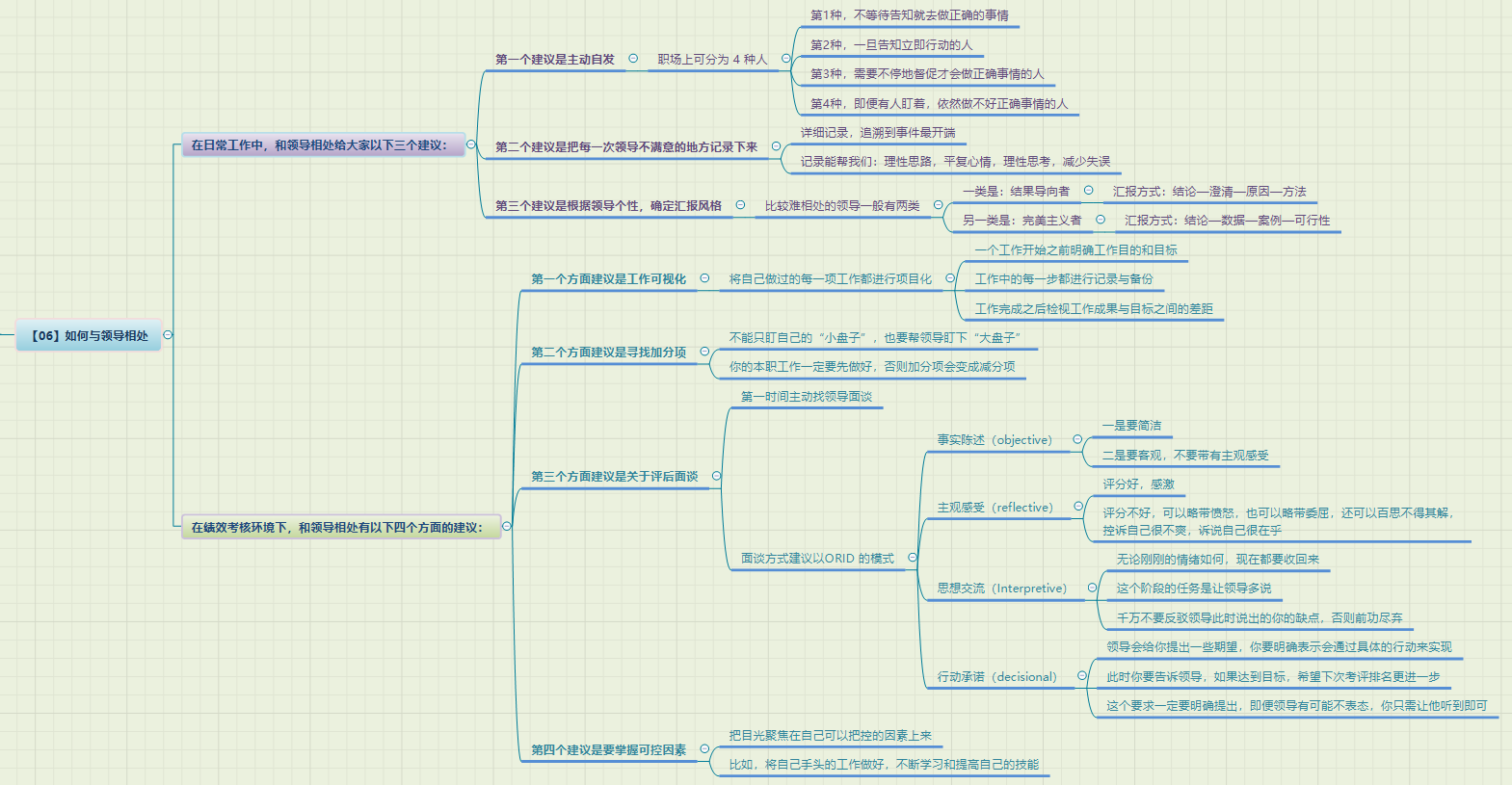This screenshot has height=785, width=1512.
Task: Collapse 行动承诺（decisional）node
Action: pyautogui.click(x=1082, y=676)
